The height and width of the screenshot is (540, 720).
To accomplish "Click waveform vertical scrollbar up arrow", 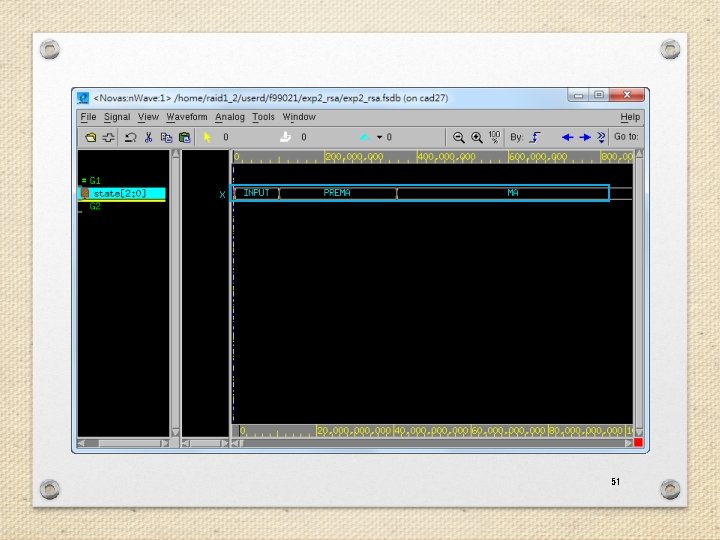I will coord(639,154).
